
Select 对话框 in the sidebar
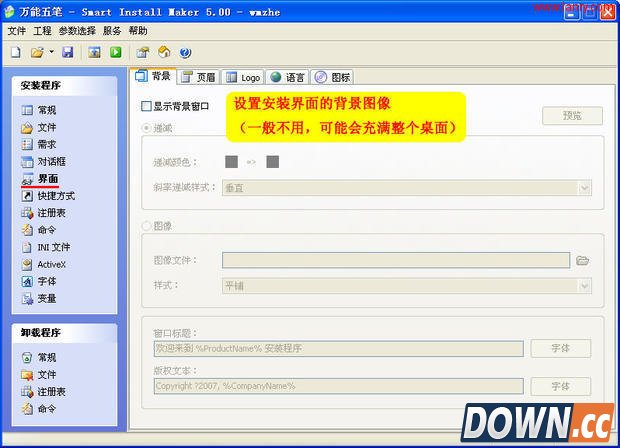pyautogui.click(x=43, y=161)
